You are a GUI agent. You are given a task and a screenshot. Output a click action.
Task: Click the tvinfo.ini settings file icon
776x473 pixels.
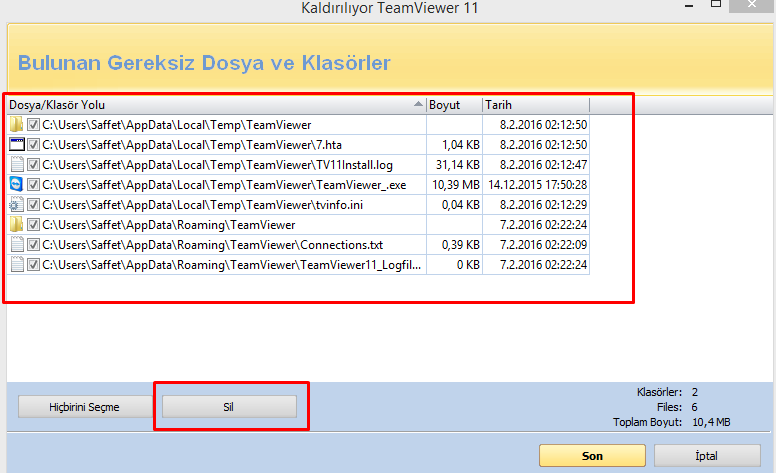point(16,204)
